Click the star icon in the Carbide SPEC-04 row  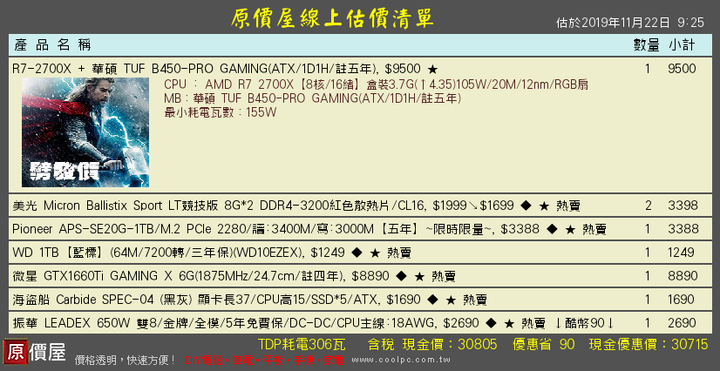coord(451,300)
